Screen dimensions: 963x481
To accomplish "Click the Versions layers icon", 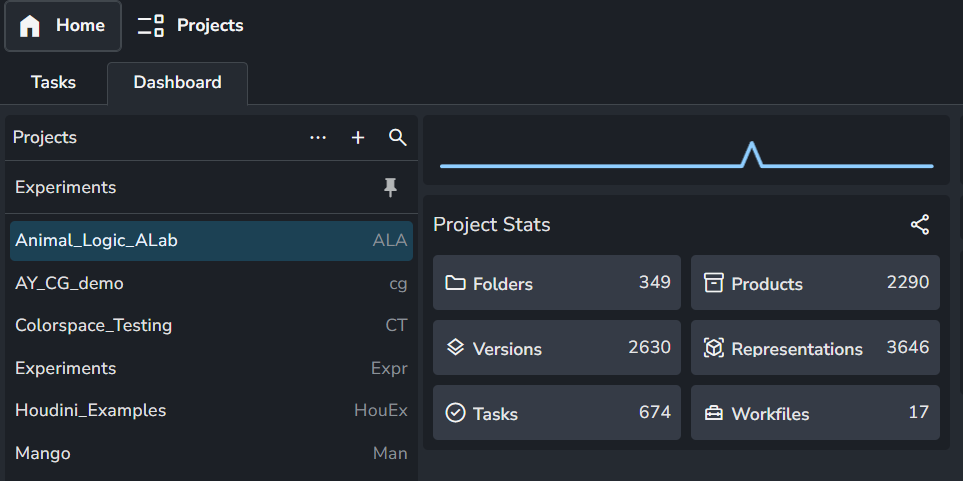I will pyautogui.click(x=456, y=348).
